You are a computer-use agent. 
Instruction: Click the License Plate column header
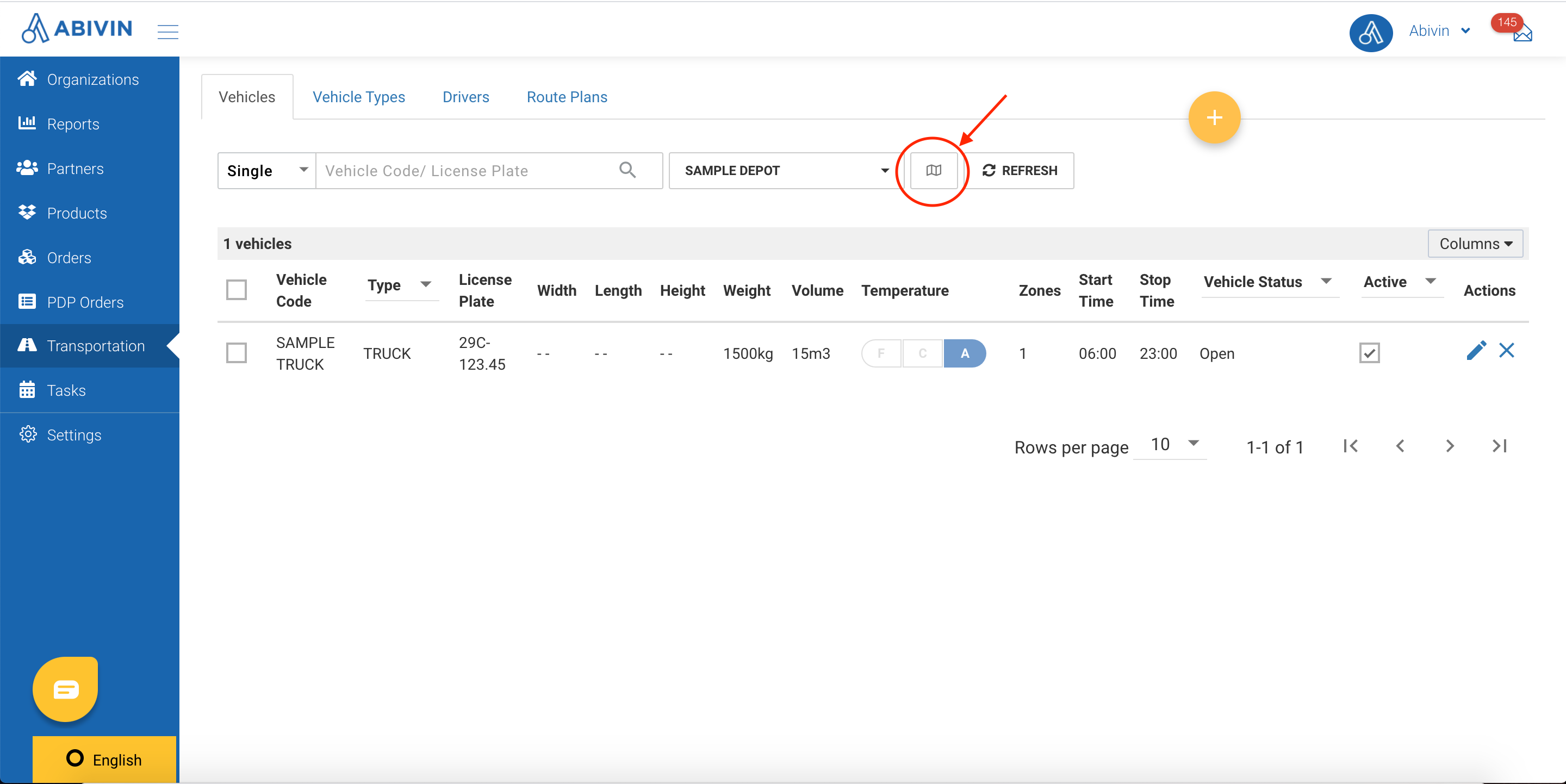click(484, 290)
